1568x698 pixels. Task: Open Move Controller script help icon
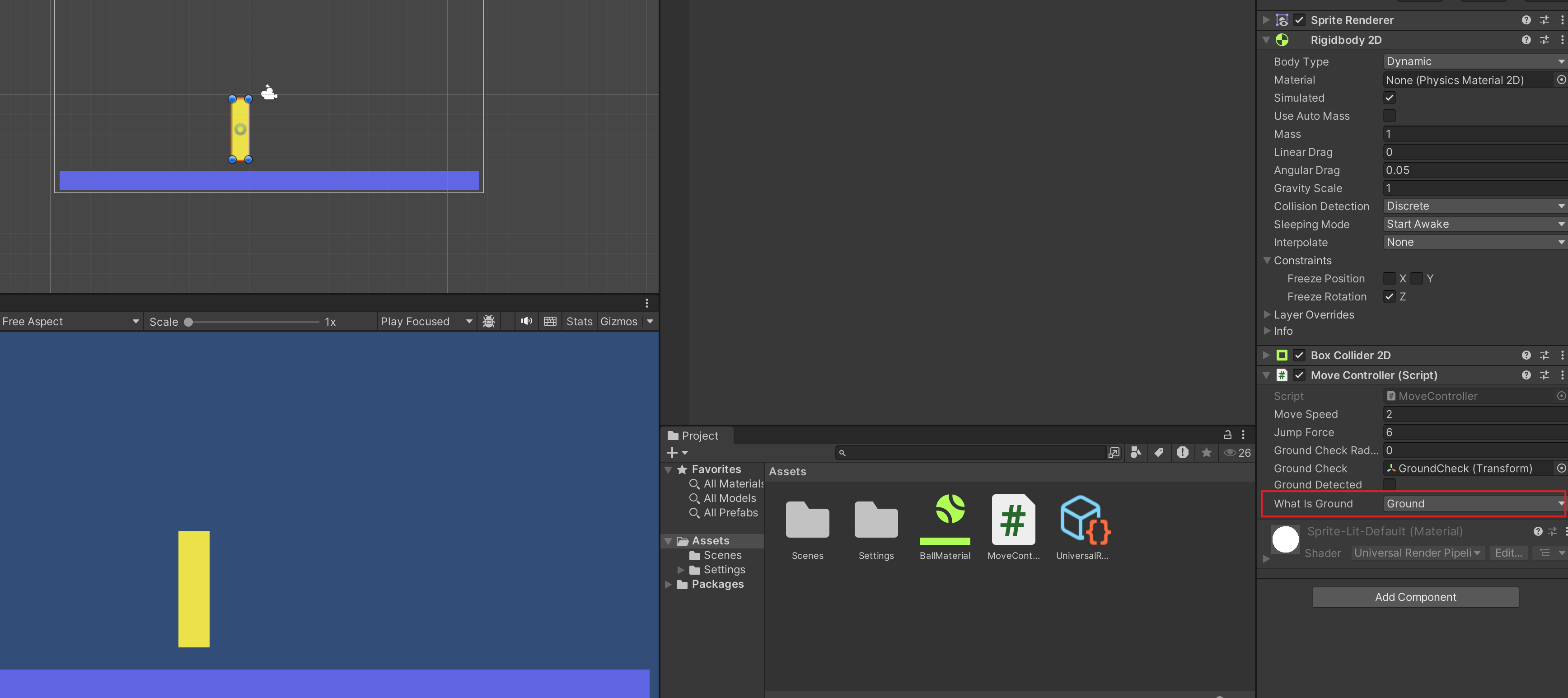click(1526, 375)
